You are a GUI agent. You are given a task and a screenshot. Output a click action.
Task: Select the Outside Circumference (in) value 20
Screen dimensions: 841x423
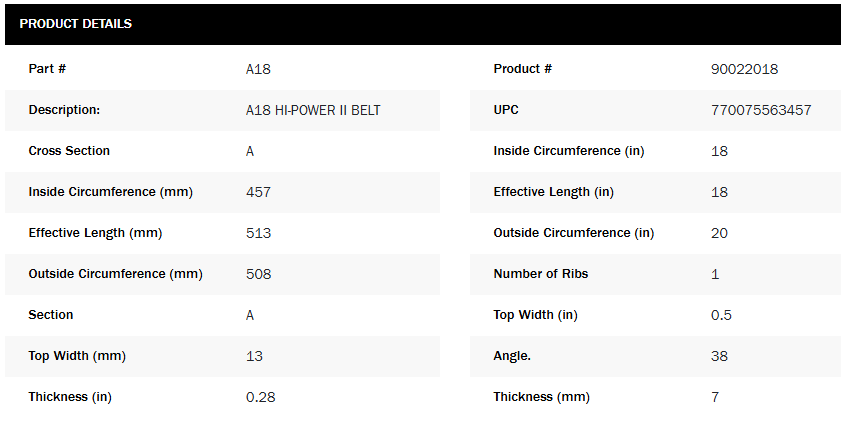coord(719,233)
